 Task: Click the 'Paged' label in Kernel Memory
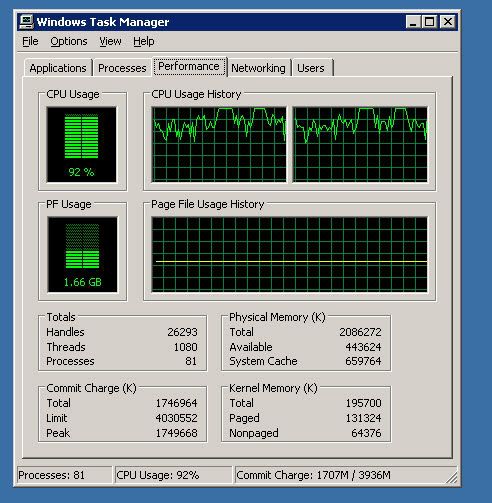pos(244,418)
